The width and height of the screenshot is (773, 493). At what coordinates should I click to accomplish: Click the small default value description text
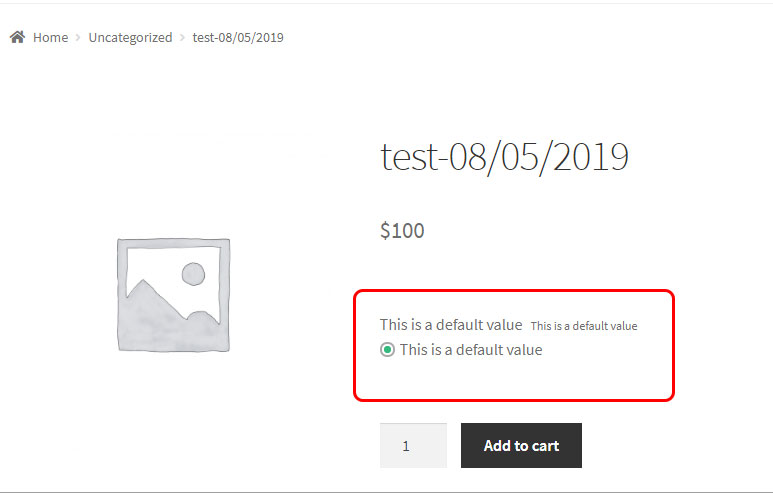584,326
